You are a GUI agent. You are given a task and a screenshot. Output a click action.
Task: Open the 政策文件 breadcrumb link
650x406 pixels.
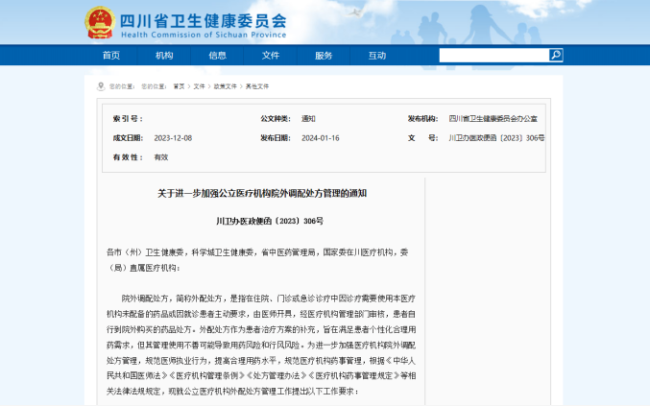tap(222, 87)
